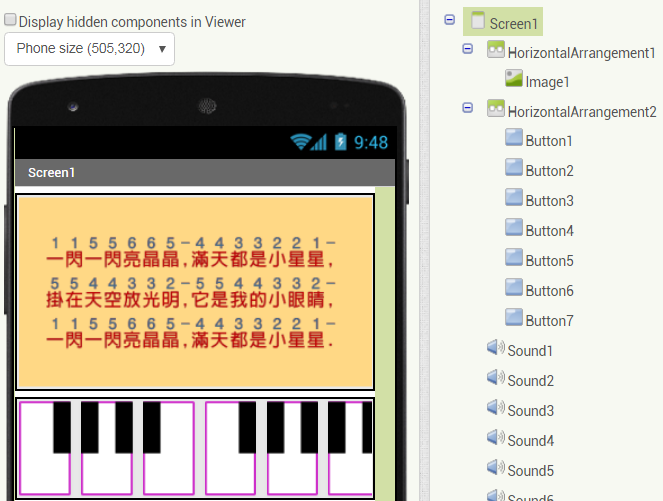Click the Button2 component icon
The image size is (663, 501).
tap(514, 167)
